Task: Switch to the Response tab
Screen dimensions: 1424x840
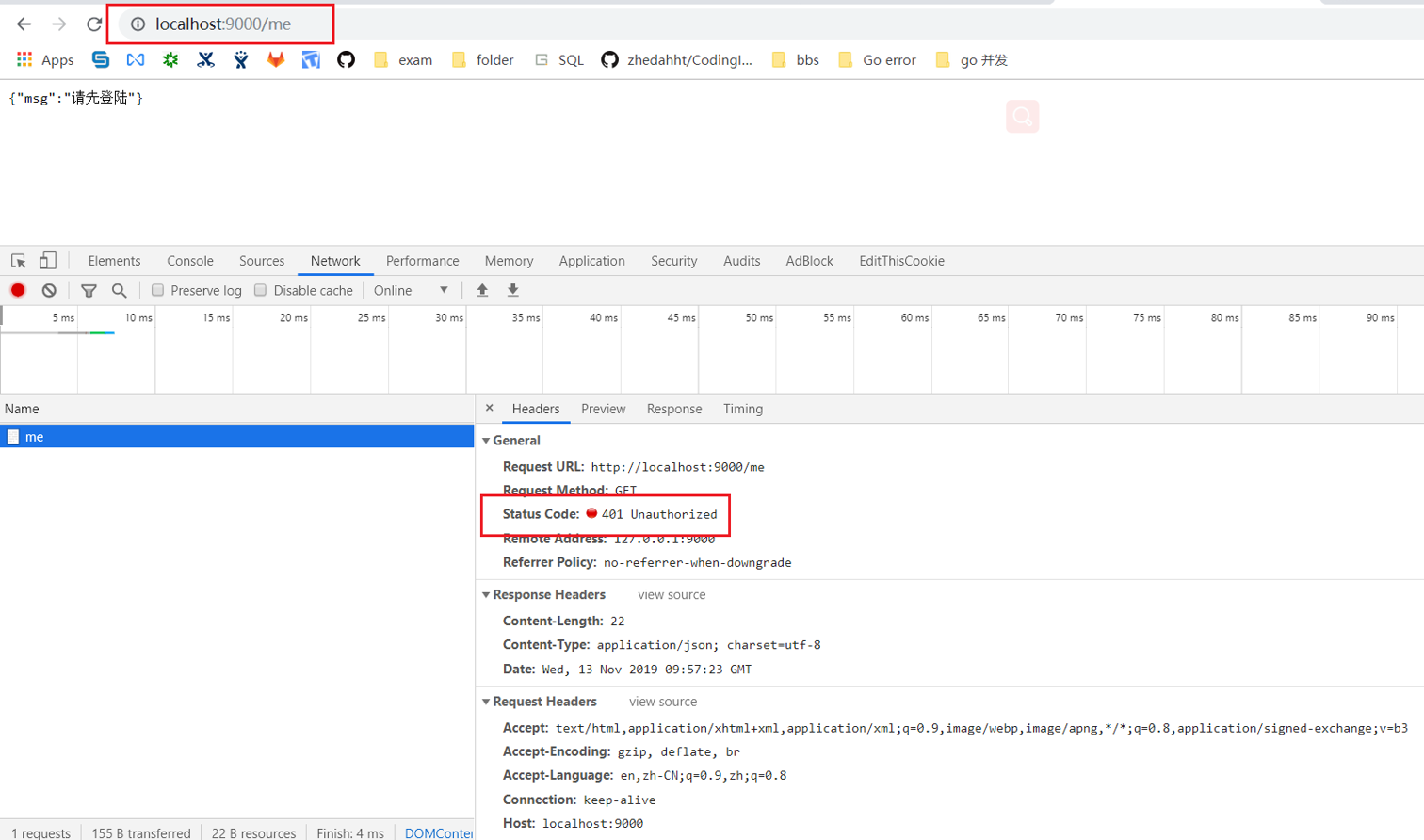Action: click(673, 409)
